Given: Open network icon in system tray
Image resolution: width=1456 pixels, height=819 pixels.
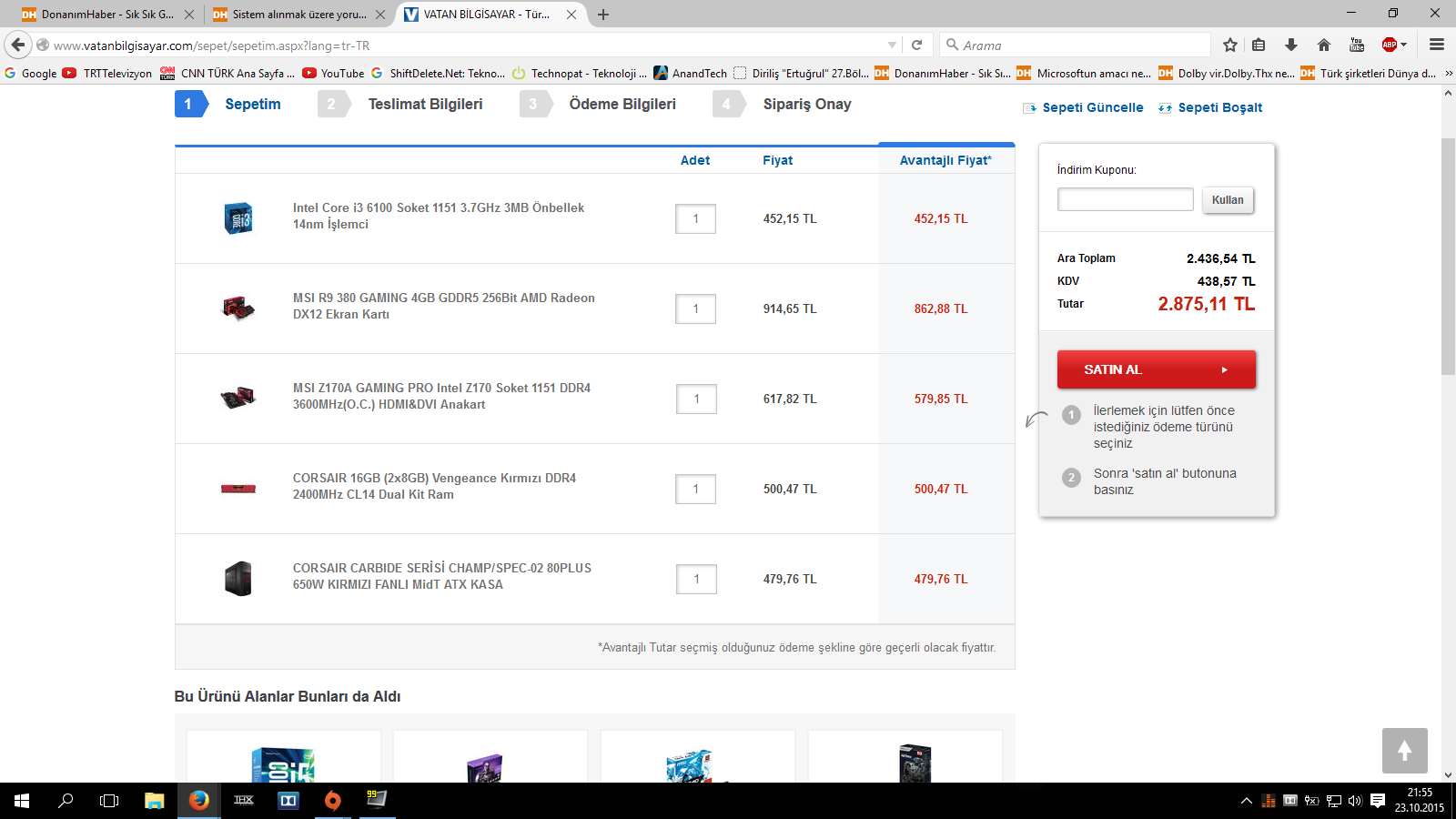Looking at the screenshot, I should pyautogui.click(x=1333, y=801).
